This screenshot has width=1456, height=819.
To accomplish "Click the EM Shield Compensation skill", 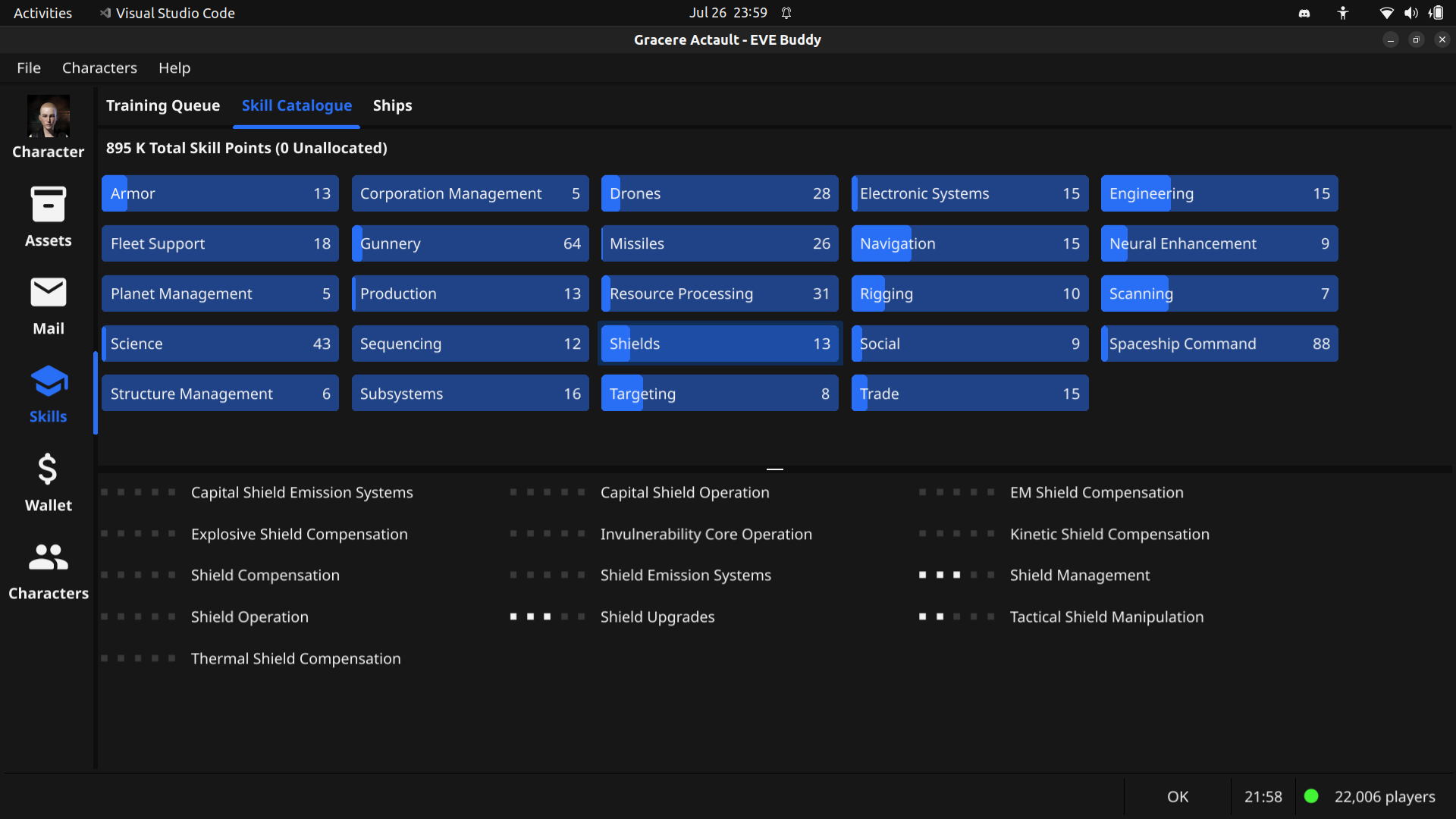I will pos(1097,492).
